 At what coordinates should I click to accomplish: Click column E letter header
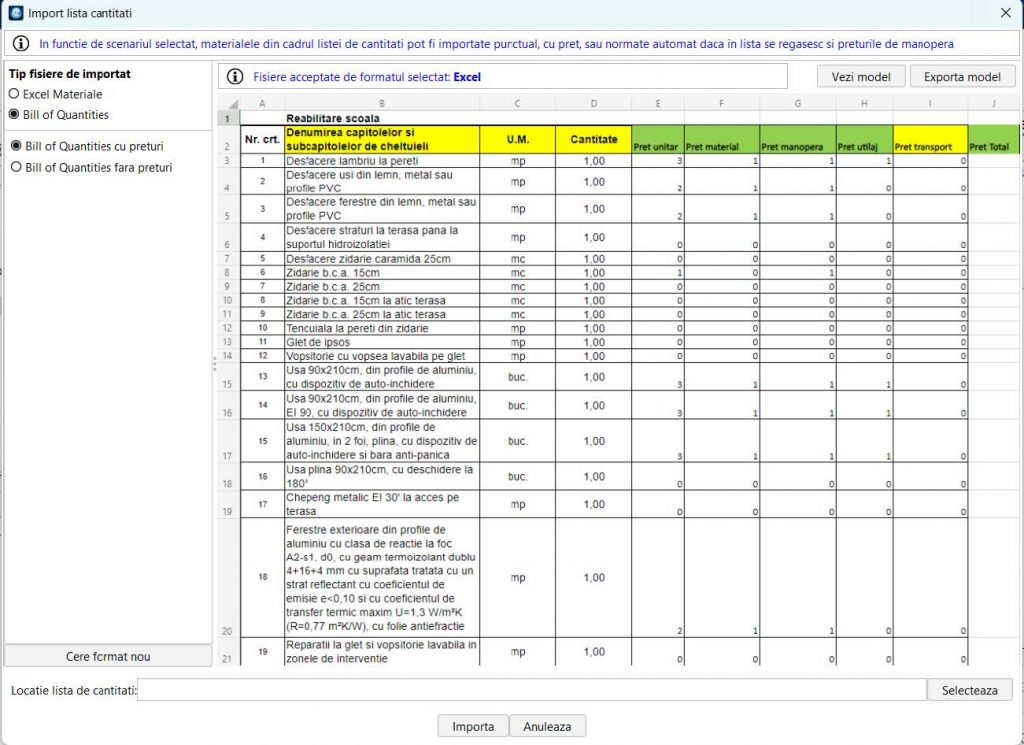[x=658, y=103]
